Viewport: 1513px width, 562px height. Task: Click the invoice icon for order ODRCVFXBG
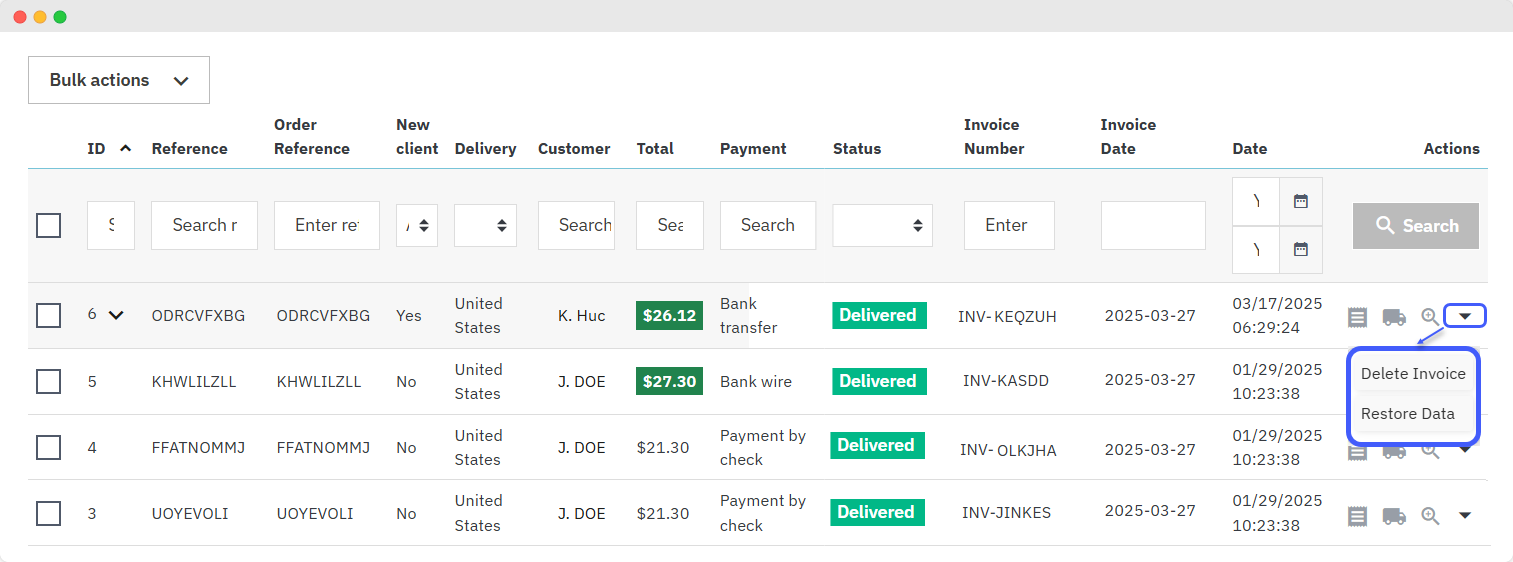tap(1357, 317)
